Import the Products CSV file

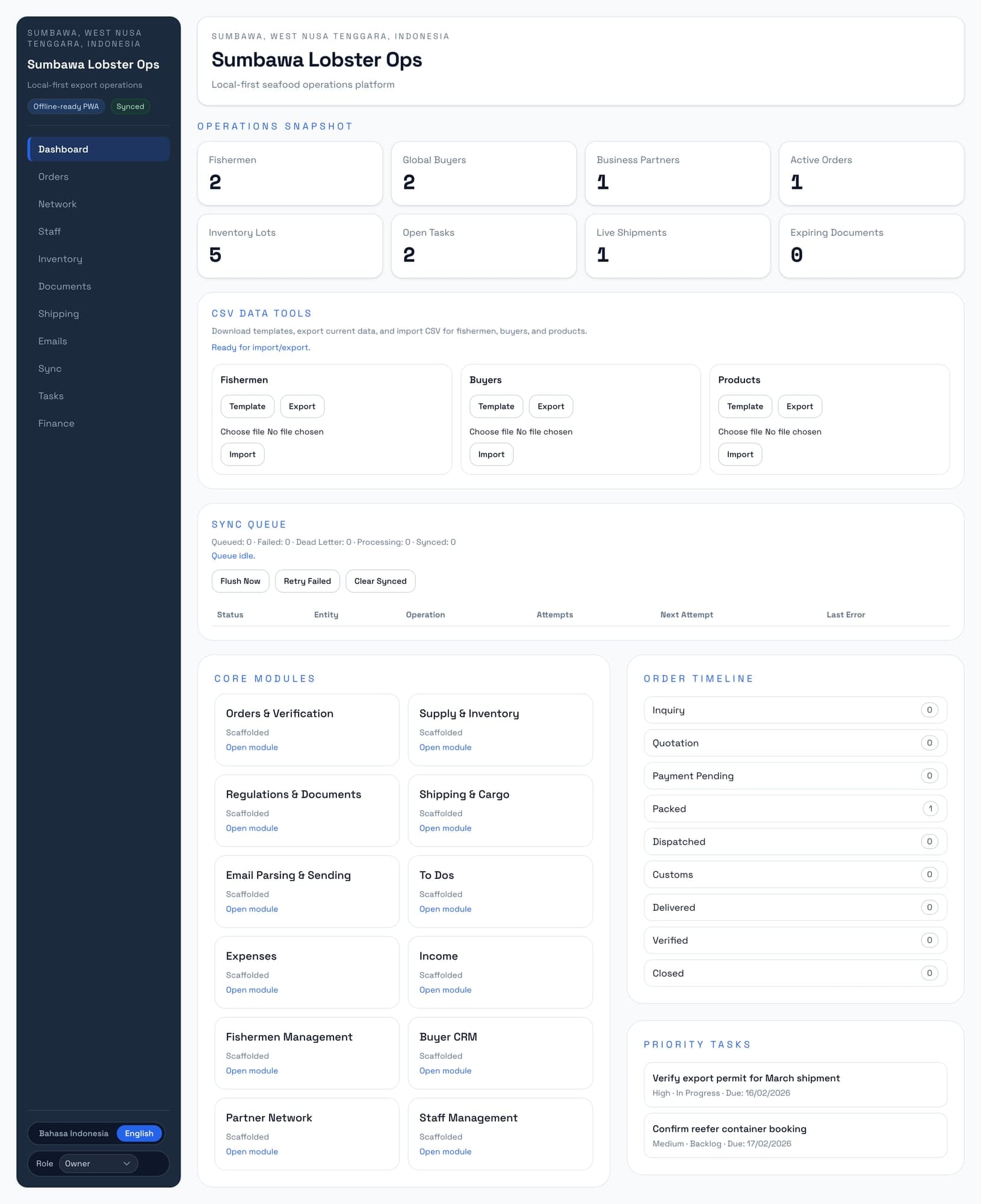pyautogui.click(x=739, y=454)
